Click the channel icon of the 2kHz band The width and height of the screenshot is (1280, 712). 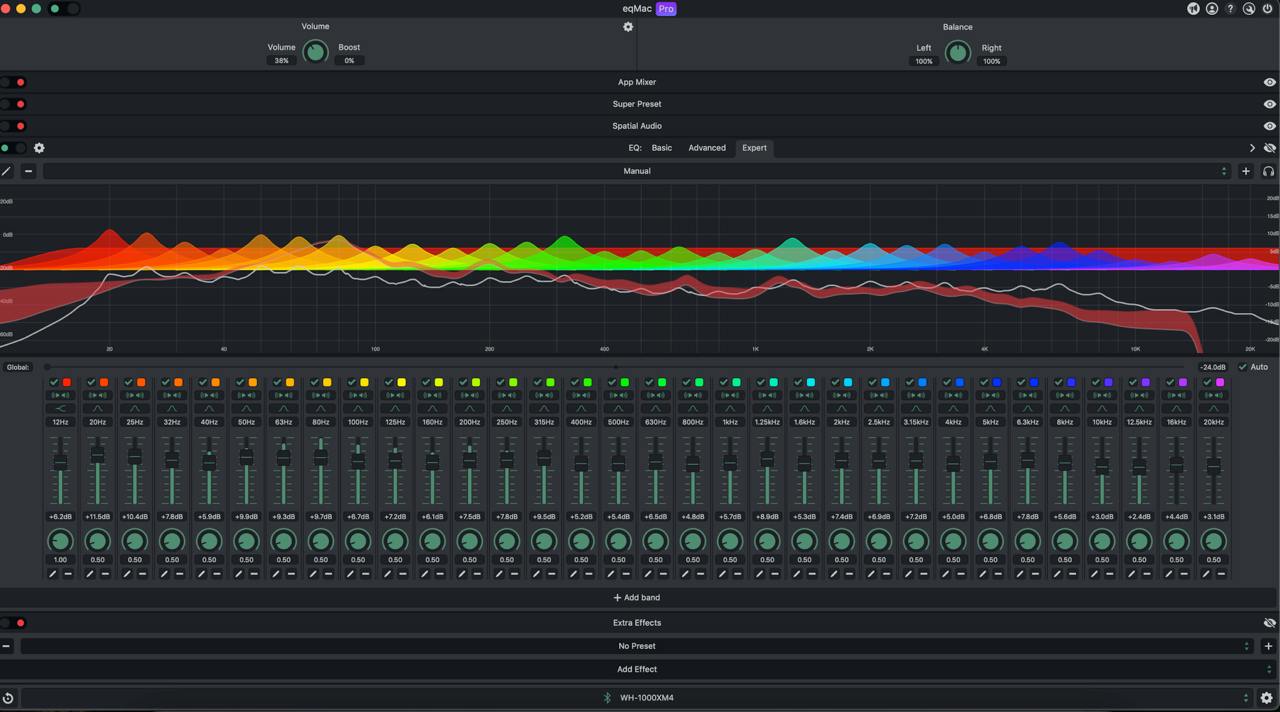842,395
